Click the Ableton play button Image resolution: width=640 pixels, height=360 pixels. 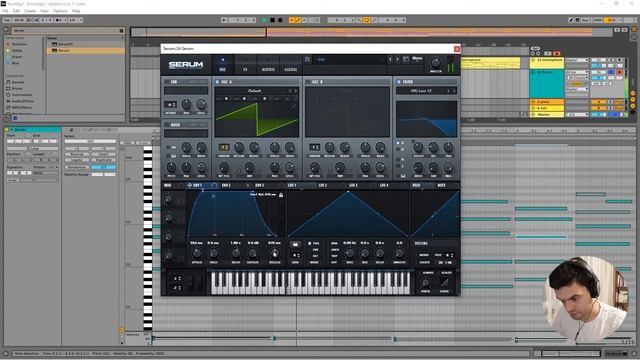click(x=264, y=20)
